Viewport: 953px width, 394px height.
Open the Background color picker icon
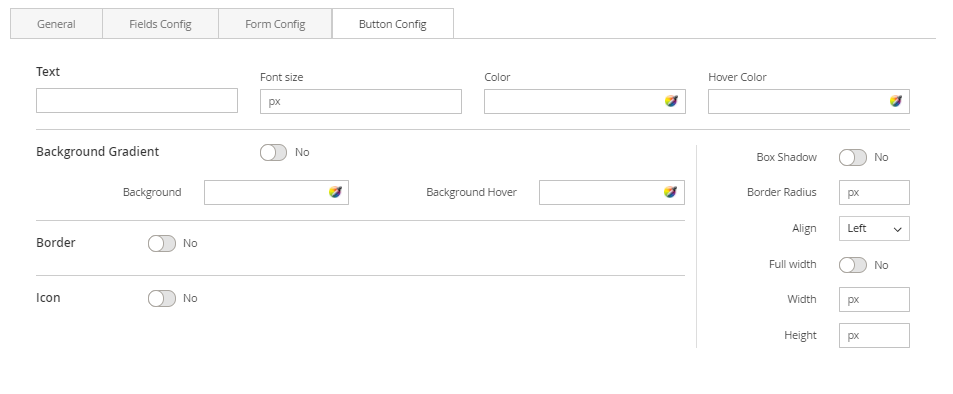tap(335, 192)
